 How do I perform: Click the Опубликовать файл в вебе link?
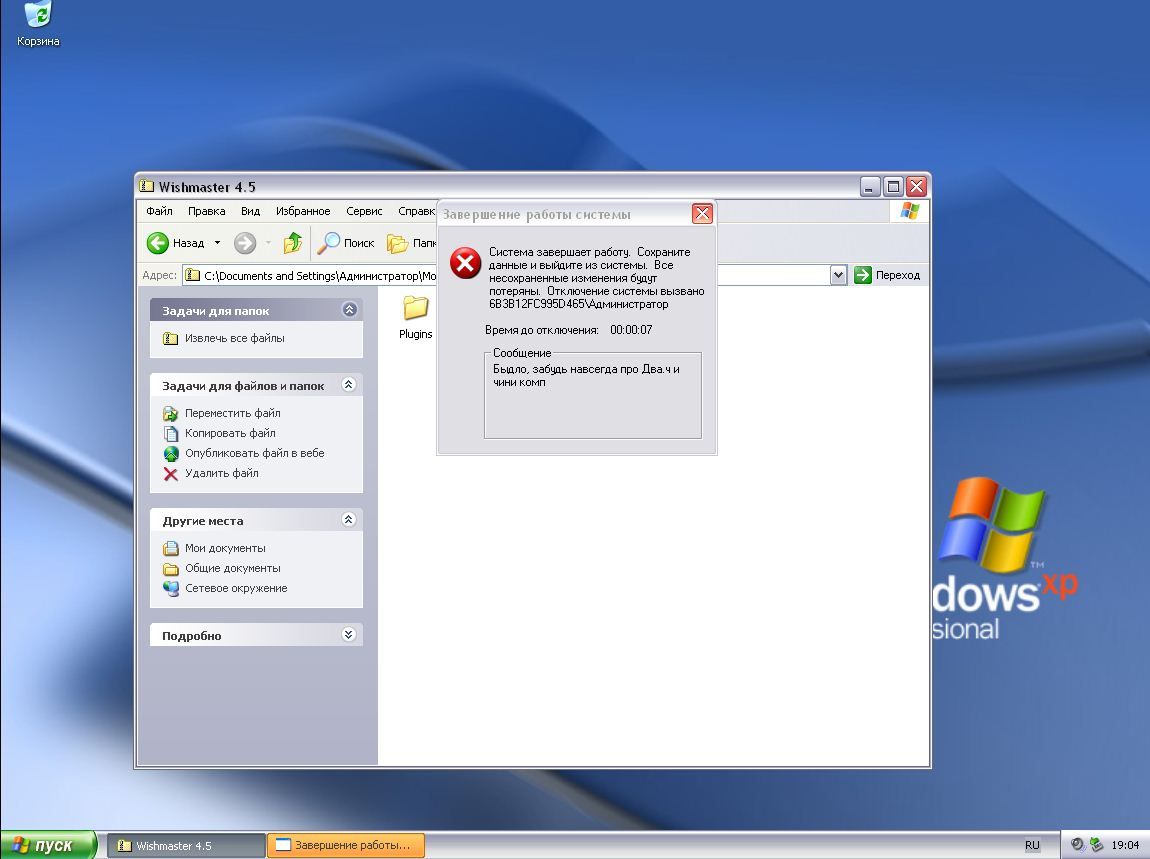(x=254, y=453)
